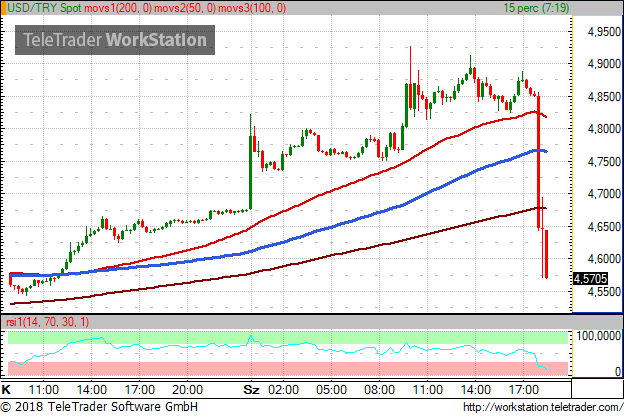Click the 4,9000 price axis label

(604, 64)
